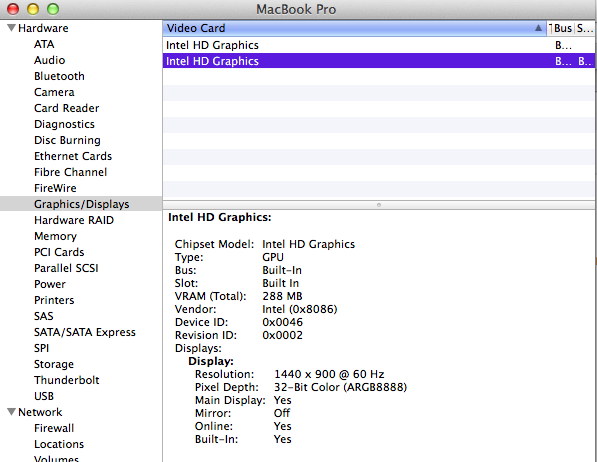Click the Hardware category label
The width and height of the screenshot is (597, 462).
(43, 28)
